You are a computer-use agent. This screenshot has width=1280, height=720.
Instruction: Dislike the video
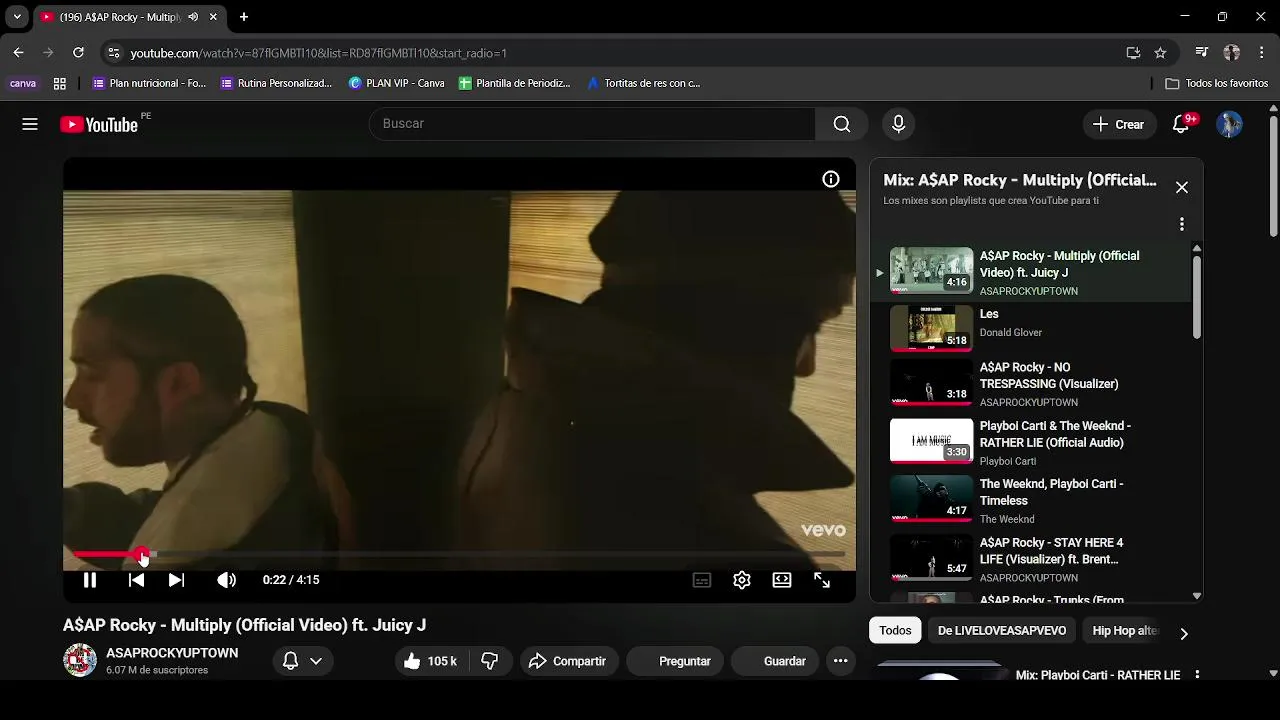pyautogui.click(x=490, y=661)
